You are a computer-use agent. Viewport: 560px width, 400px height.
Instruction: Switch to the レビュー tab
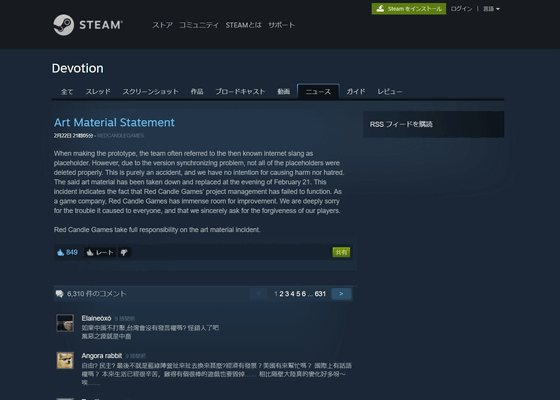pyautogui.click(x=390, y=92)
